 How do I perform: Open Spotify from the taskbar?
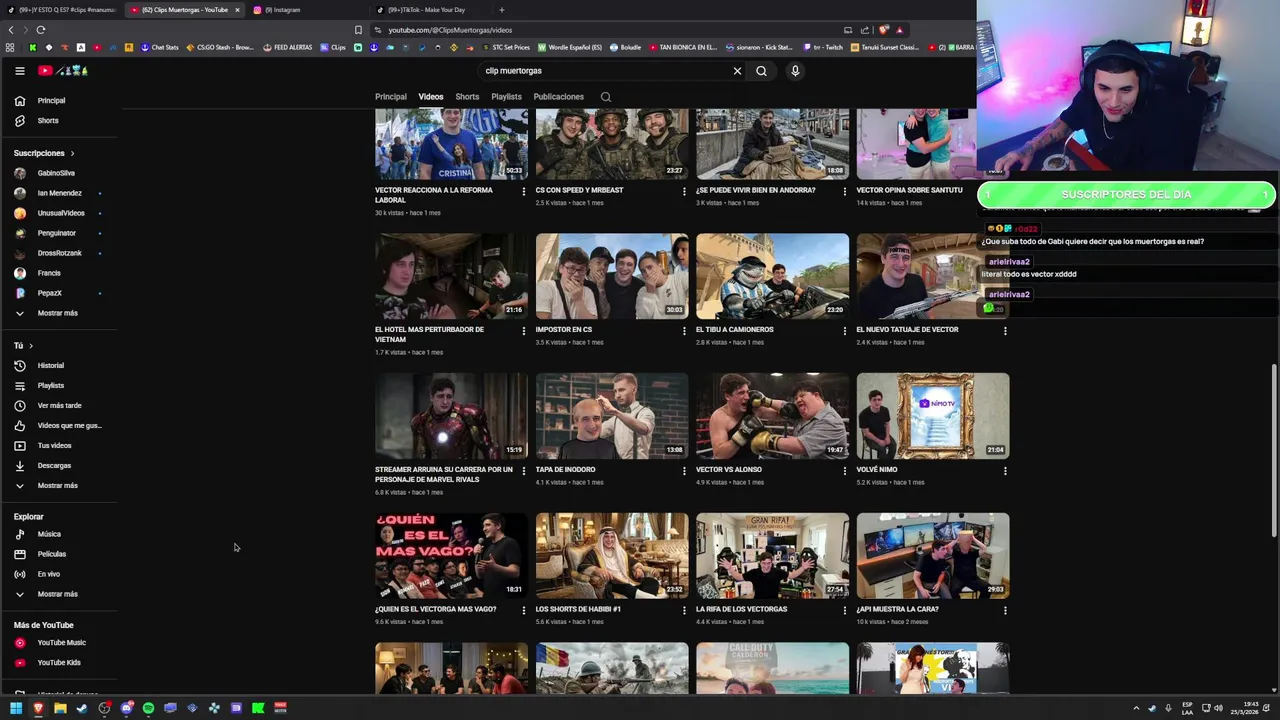[x=148, y=708]
